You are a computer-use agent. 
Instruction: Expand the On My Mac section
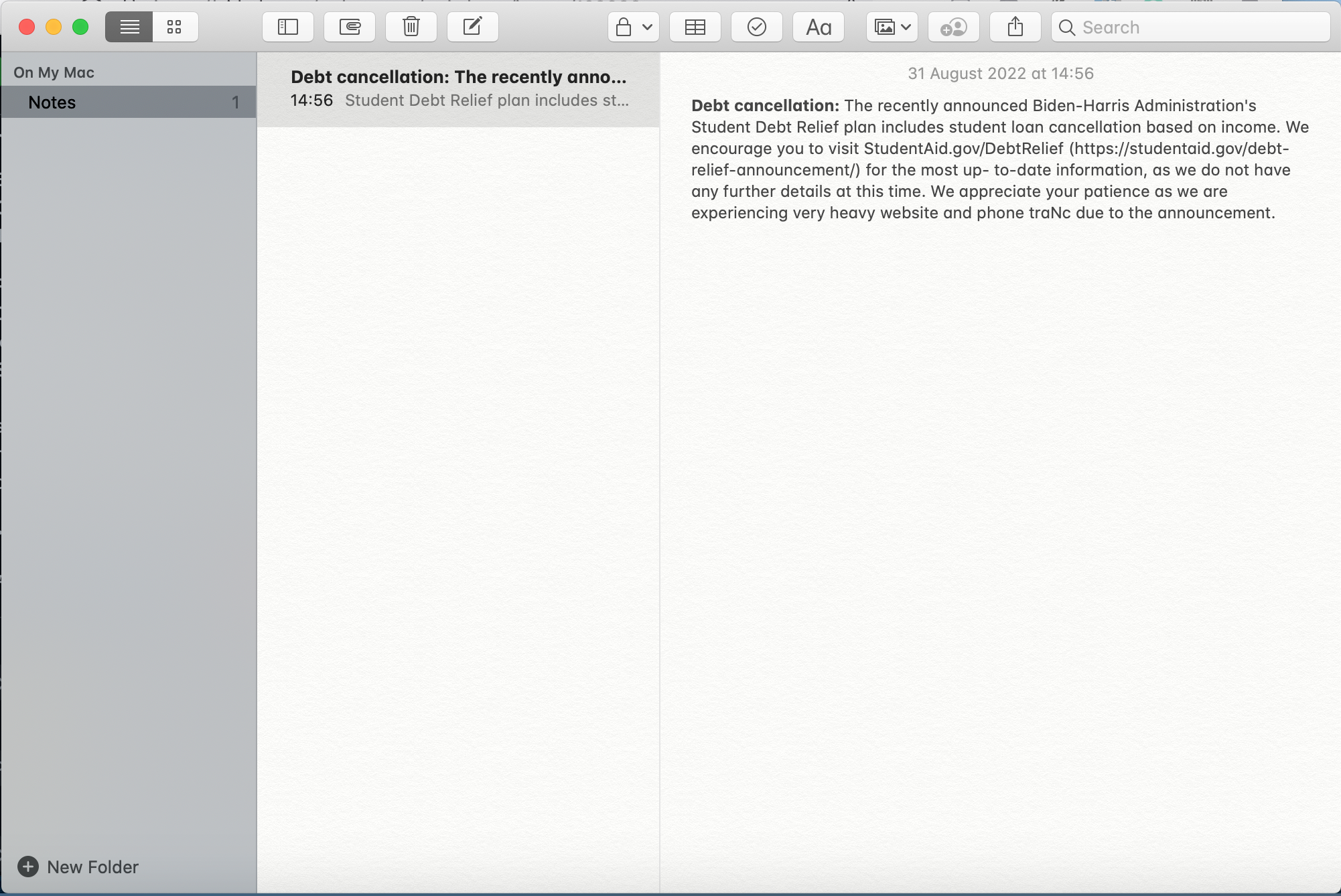pyautogui.click(x=55, y=72)
